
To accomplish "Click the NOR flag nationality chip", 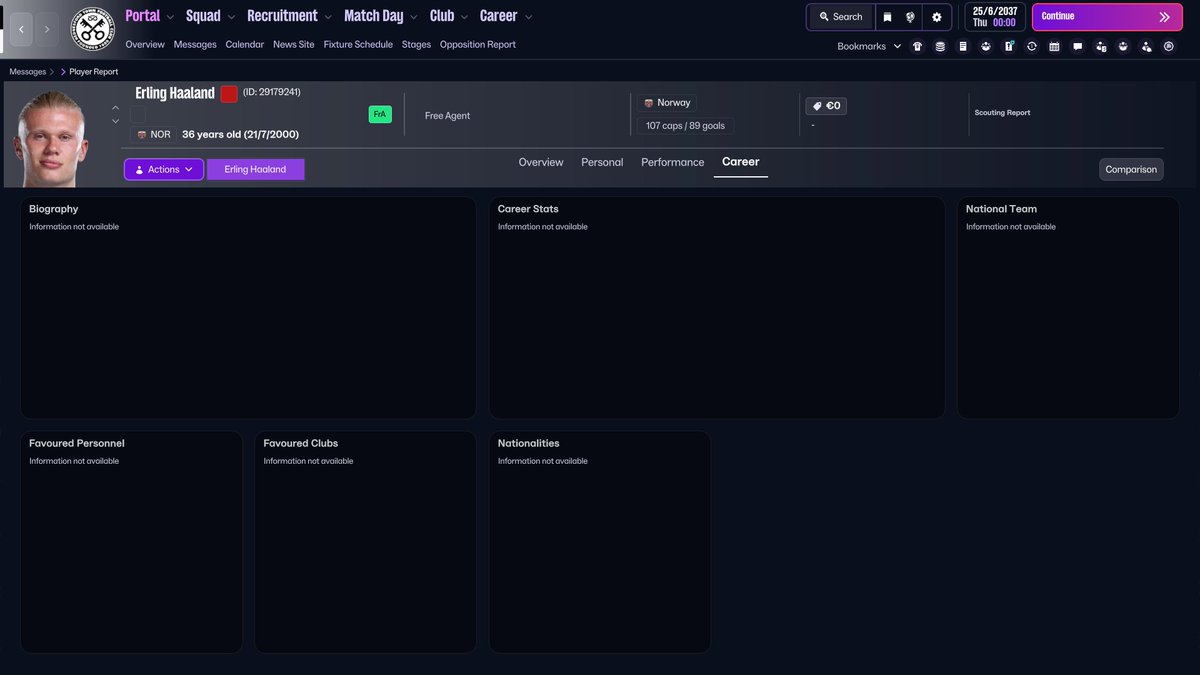I will (152, 134).
